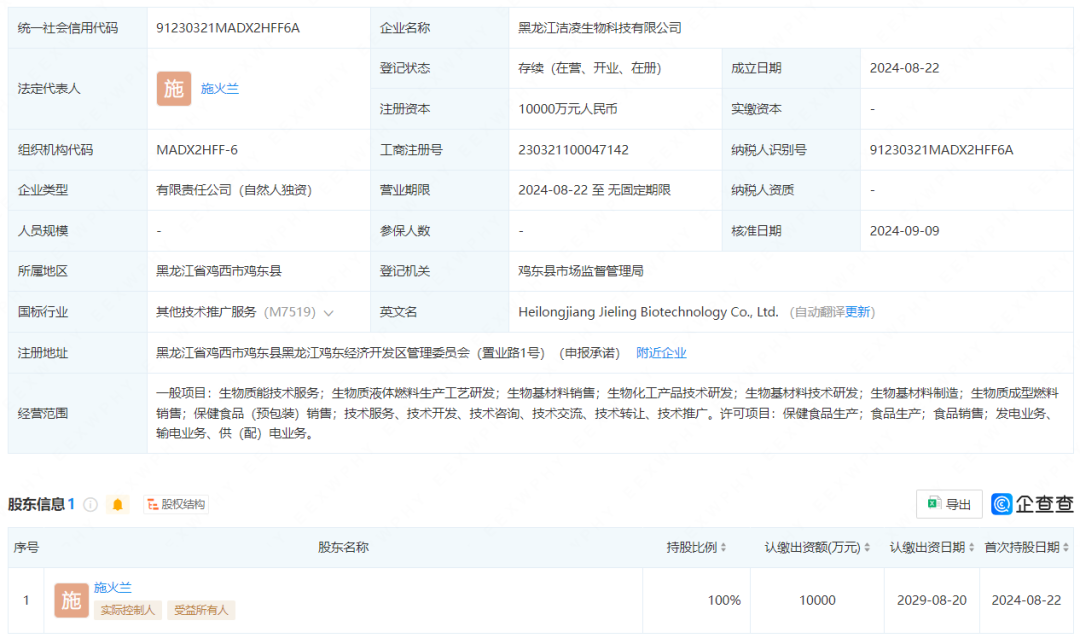This screenshot has width=1080, height=638.
Task: Export shareholder data with 导出 button
Action: (948, 504)
